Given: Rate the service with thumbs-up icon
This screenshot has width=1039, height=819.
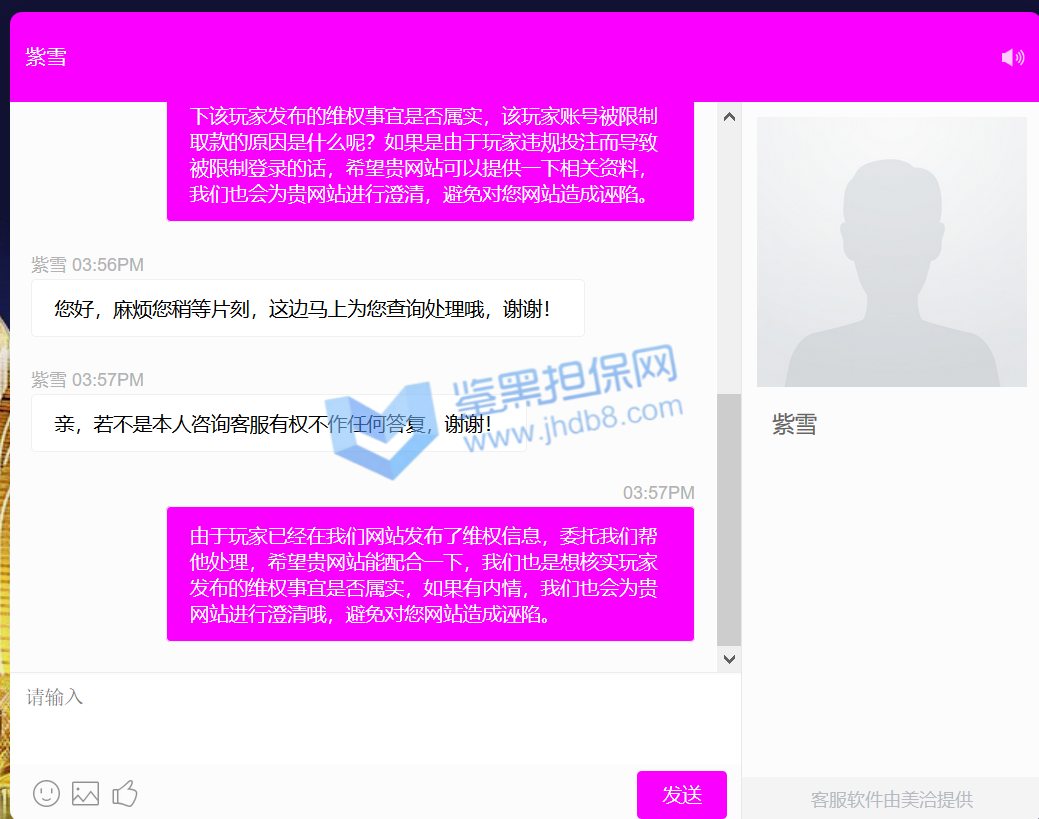Looking at the screenshot, I should point(125,794).
